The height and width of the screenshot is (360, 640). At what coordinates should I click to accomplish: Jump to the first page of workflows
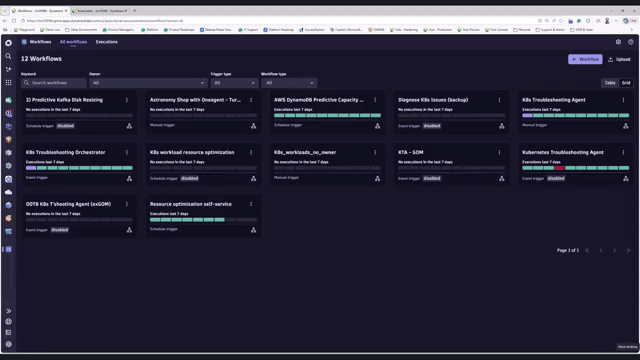[587, 250]
